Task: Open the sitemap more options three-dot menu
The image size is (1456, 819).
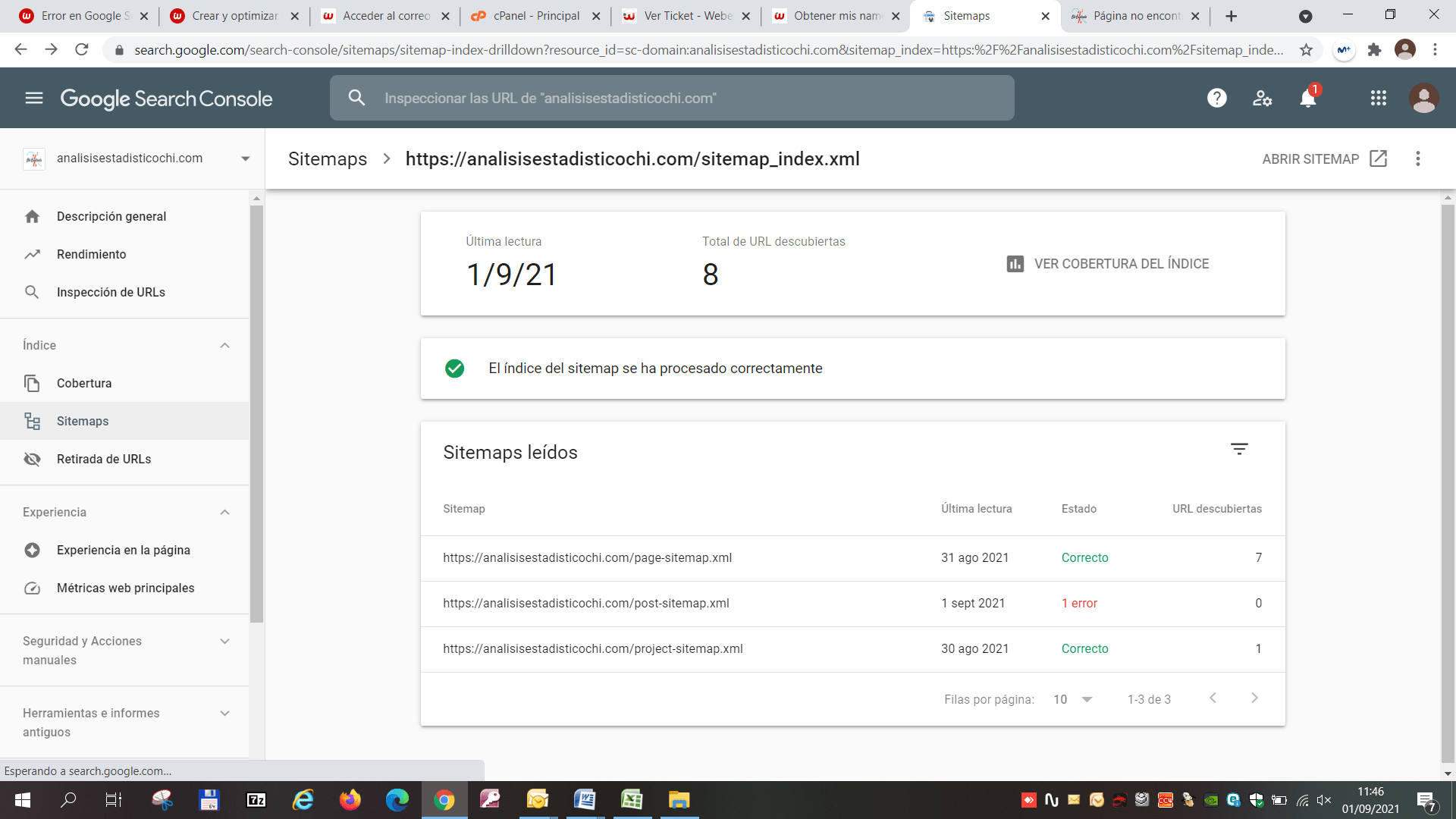Action: [x=1418, y=158]
